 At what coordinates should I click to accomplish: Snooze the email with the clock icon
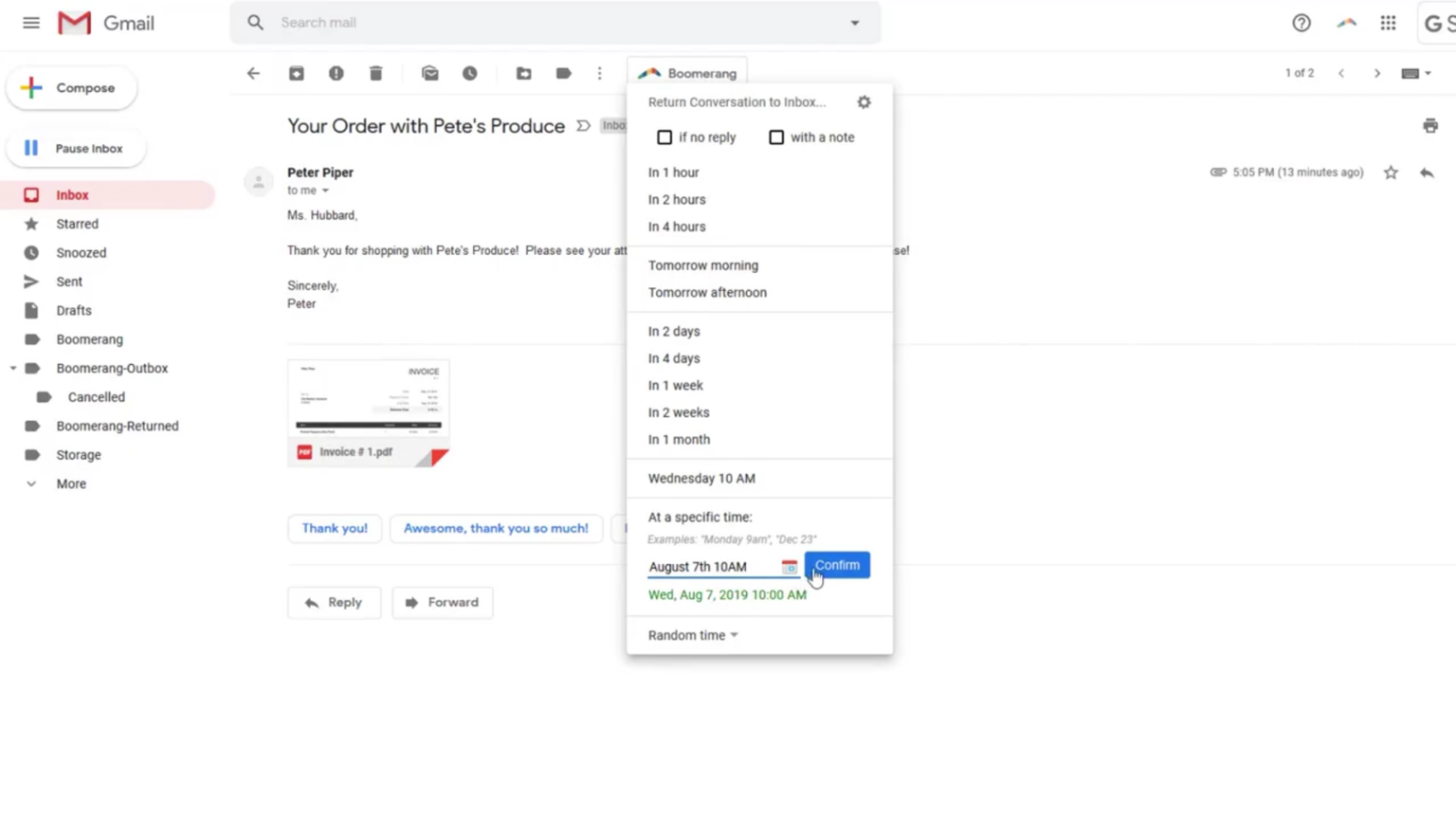[x=469, y=73]
